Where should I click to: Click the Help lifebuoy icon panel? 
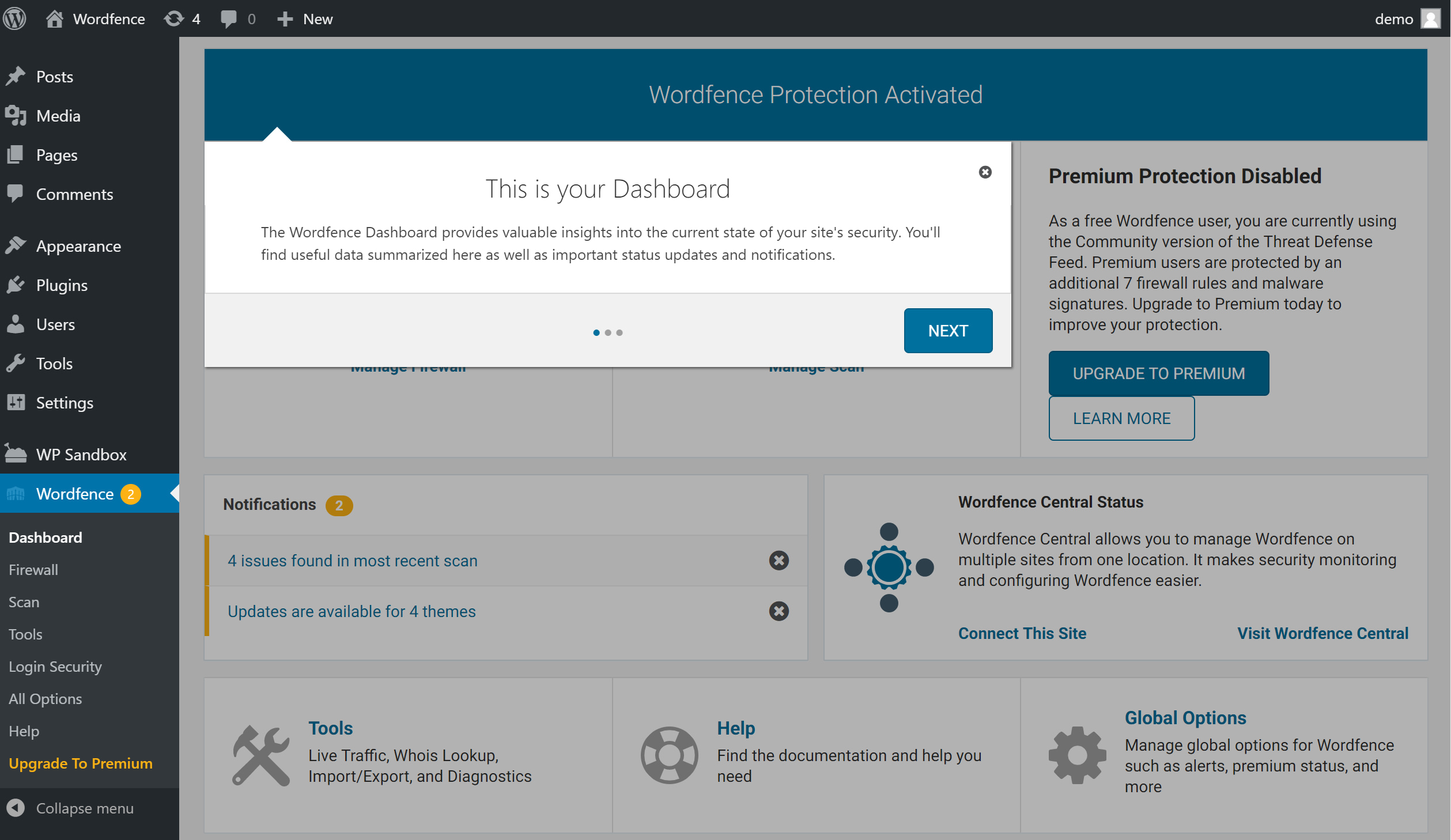pyautogui.click(x=669, y=755)
